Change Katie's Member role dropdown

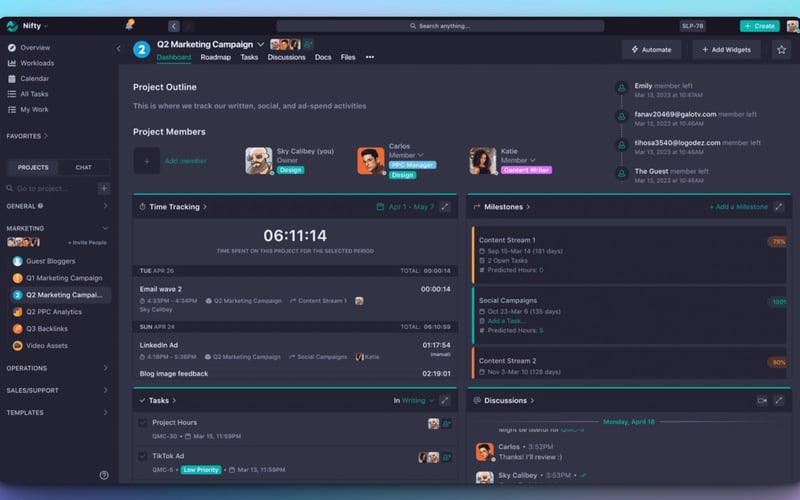[518, 160]
